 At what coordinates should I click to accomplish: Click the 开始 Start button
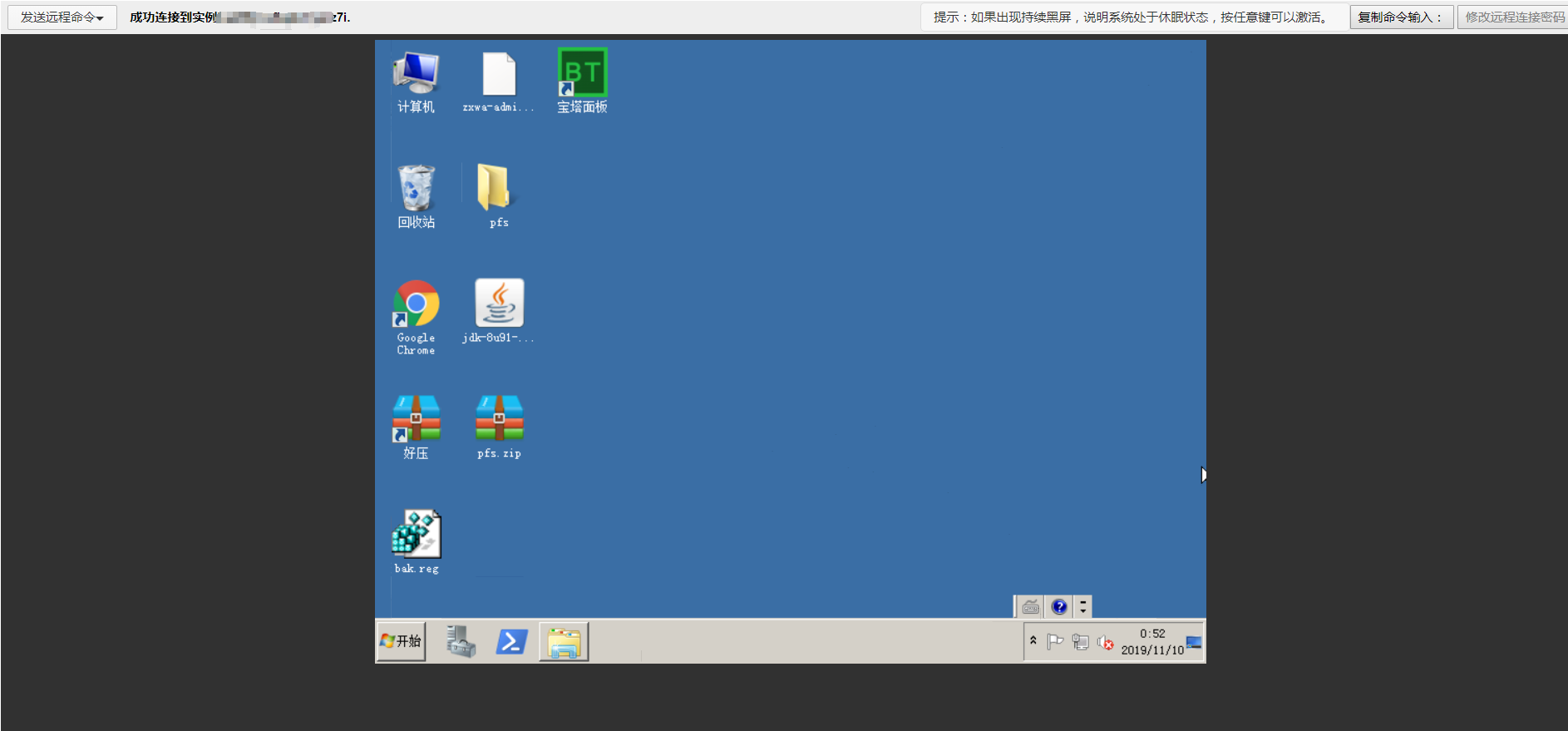pos(401,641)
